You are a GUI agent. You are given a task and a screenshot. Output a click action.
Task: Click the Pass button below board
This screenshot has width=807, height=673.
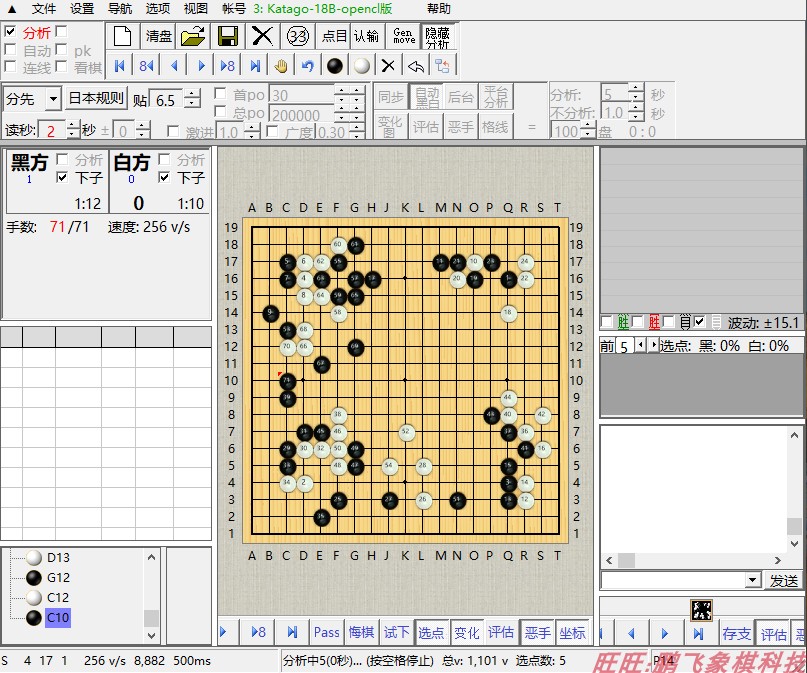[x=326, y=632]
